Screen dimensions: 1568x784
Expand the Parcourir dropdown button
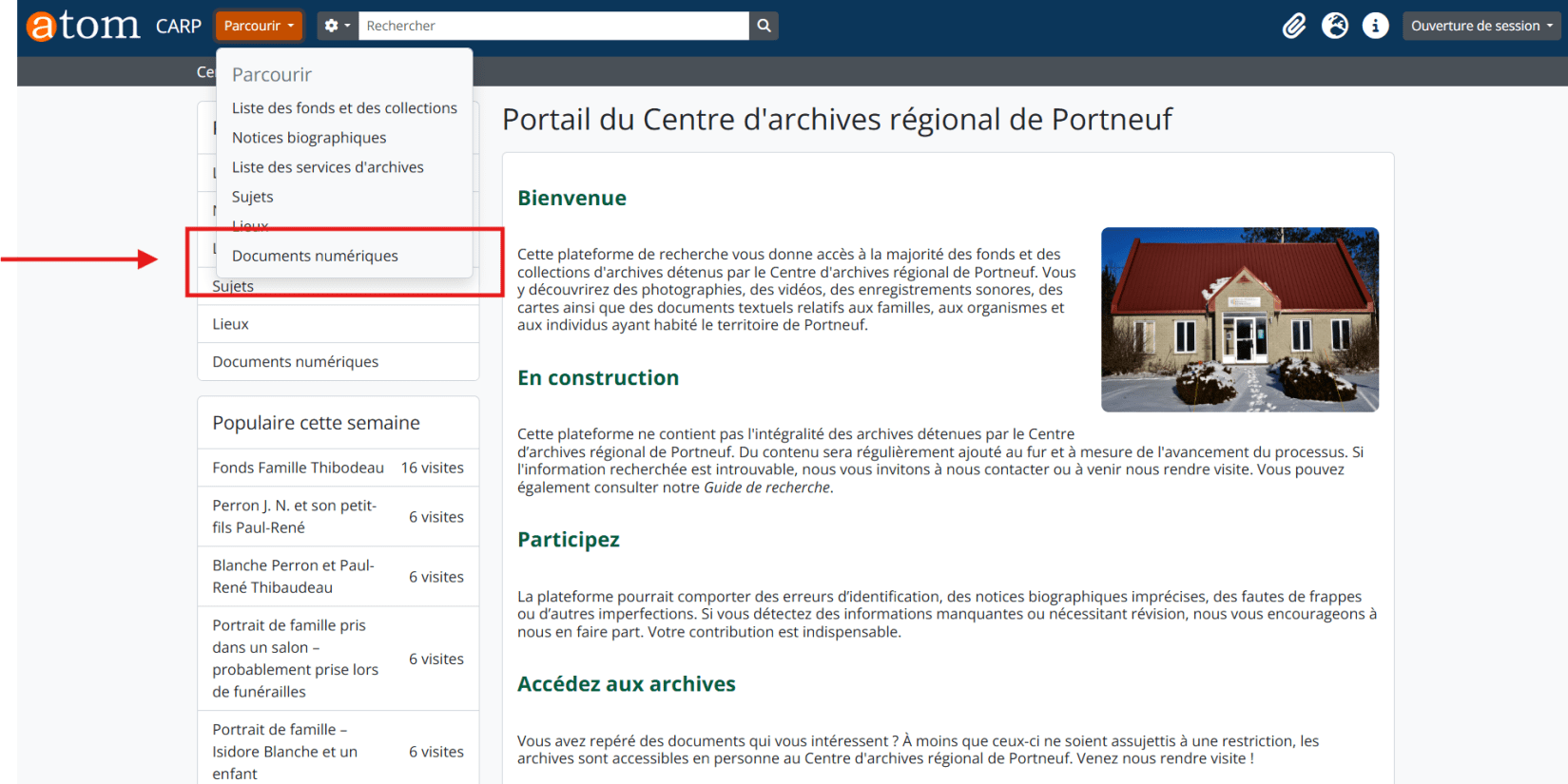pos(259,26)
